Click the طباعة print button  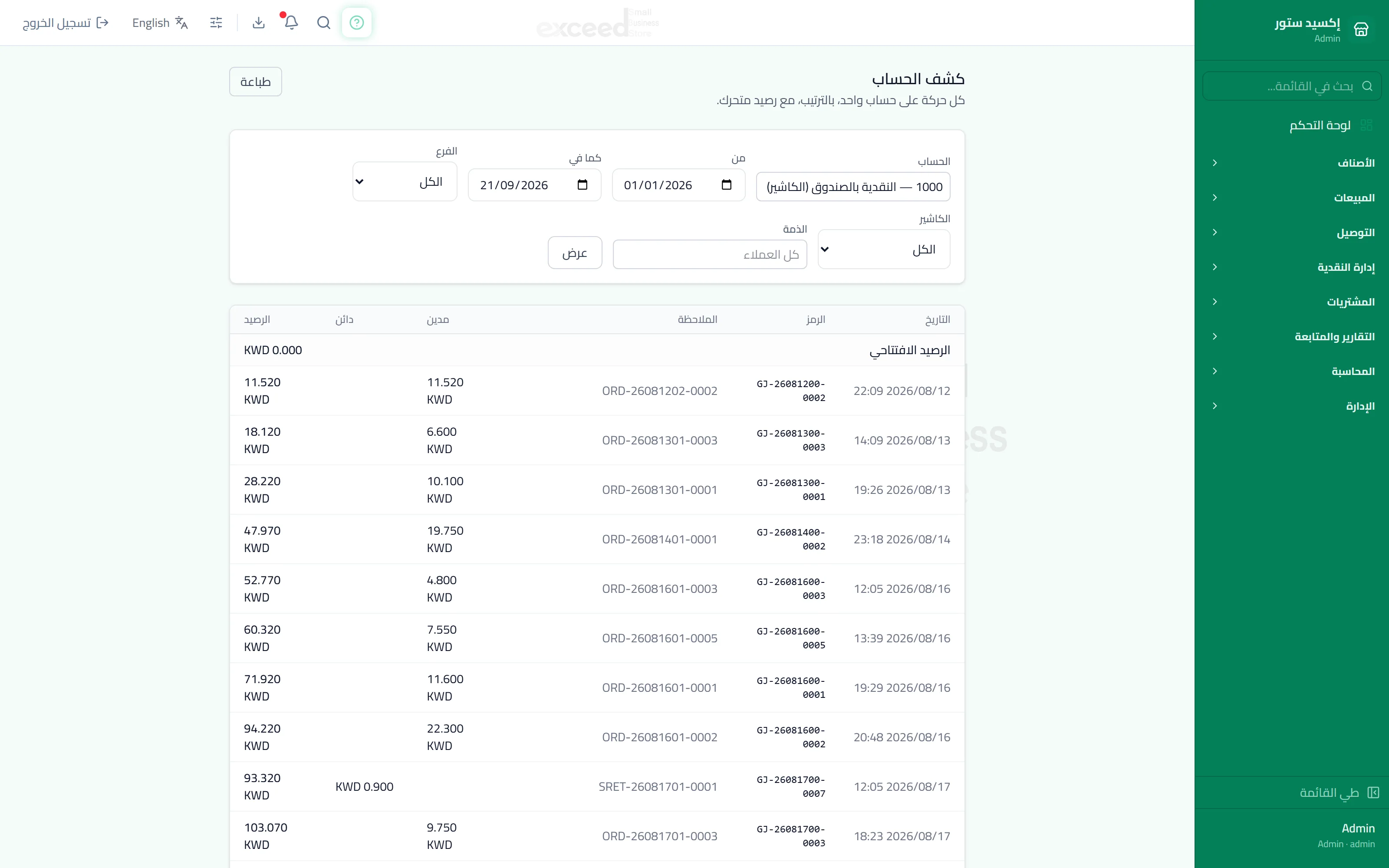coord(255,82)
